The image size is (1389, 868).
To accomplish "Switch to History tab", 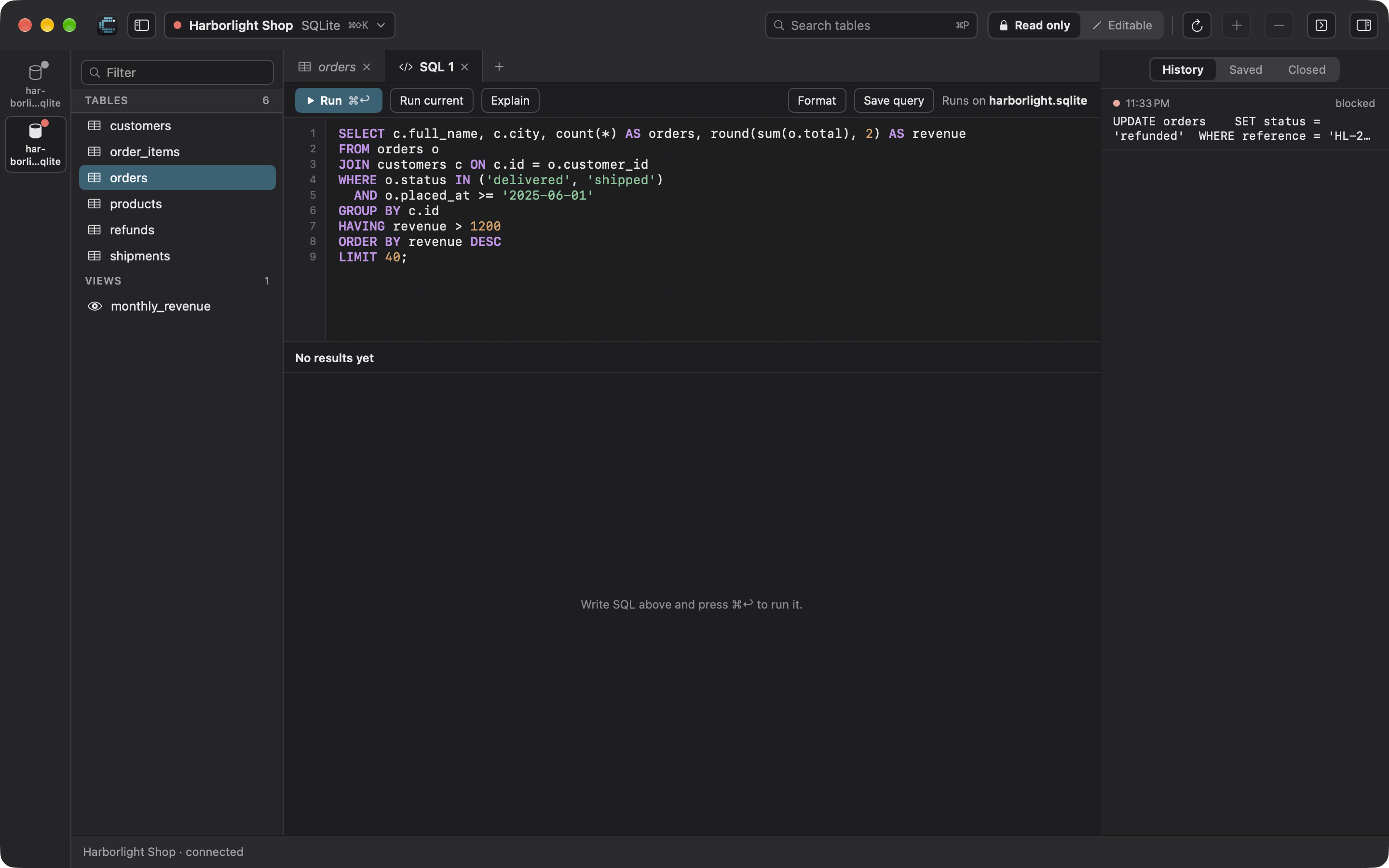I will point(1183,69).
